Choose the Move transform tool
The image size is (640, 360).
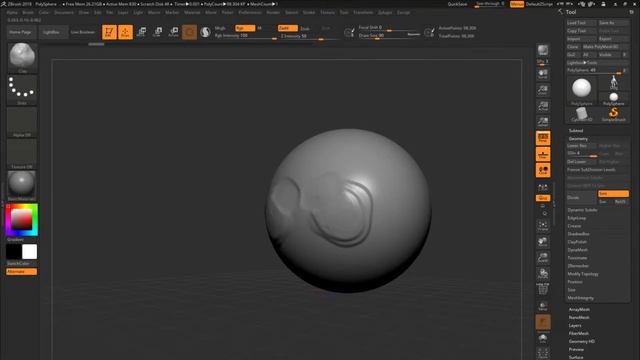pyautogui.click(x=142, y=32)
